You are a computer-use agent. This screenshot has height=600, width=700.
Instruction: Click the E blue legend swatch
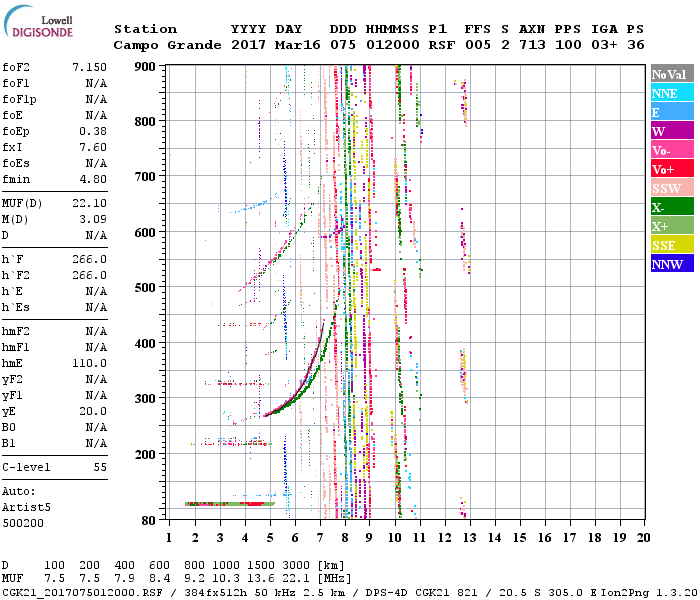672,111
